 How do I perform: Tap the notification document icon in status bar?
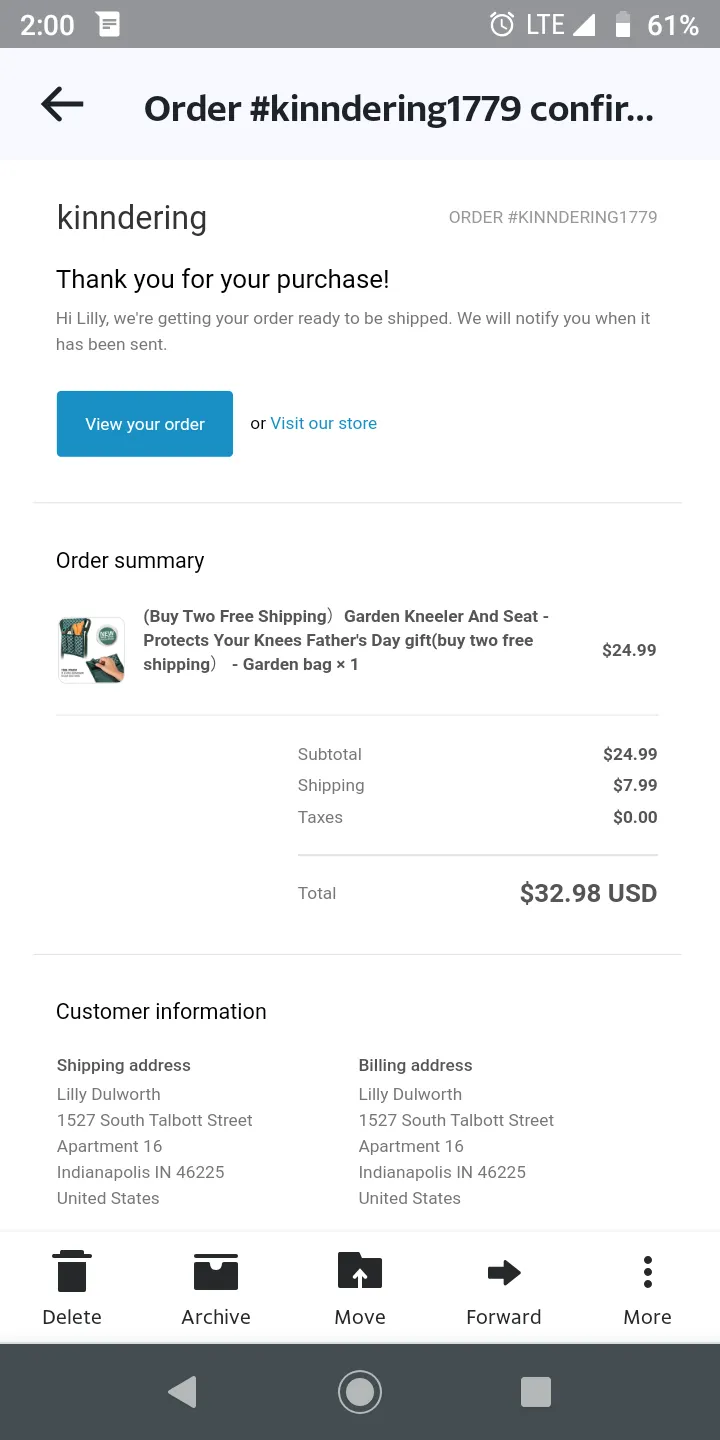click(x=108, y=24)
